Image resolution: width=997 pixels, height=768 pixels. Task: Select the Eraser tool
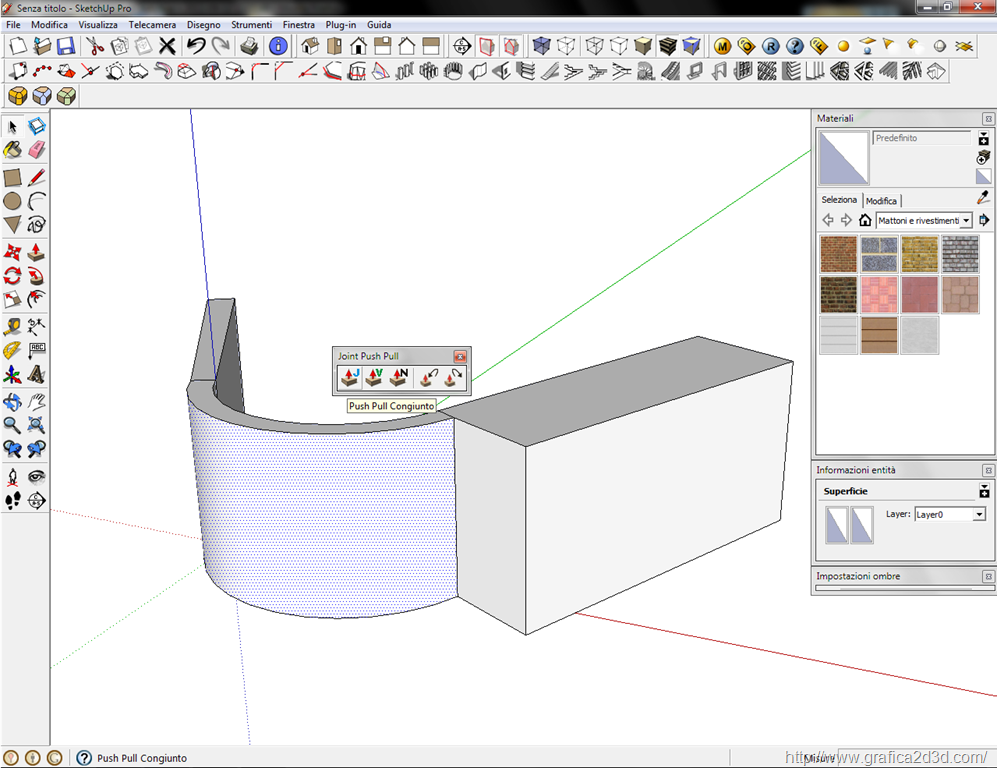[37, 149]
